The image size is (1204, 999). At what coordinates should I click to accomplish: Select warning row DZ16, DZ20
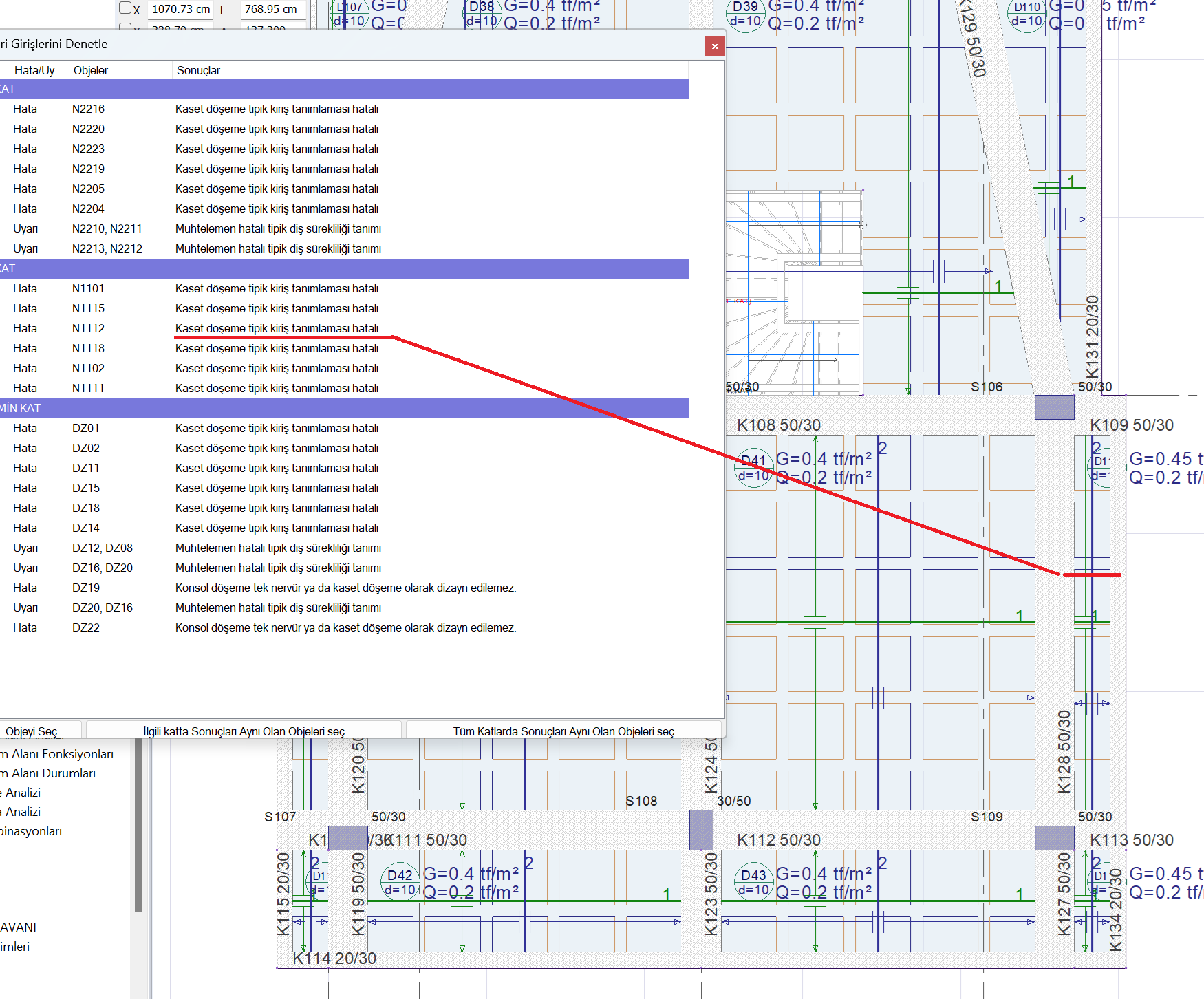pyautogui.click(x=344, y=568)
